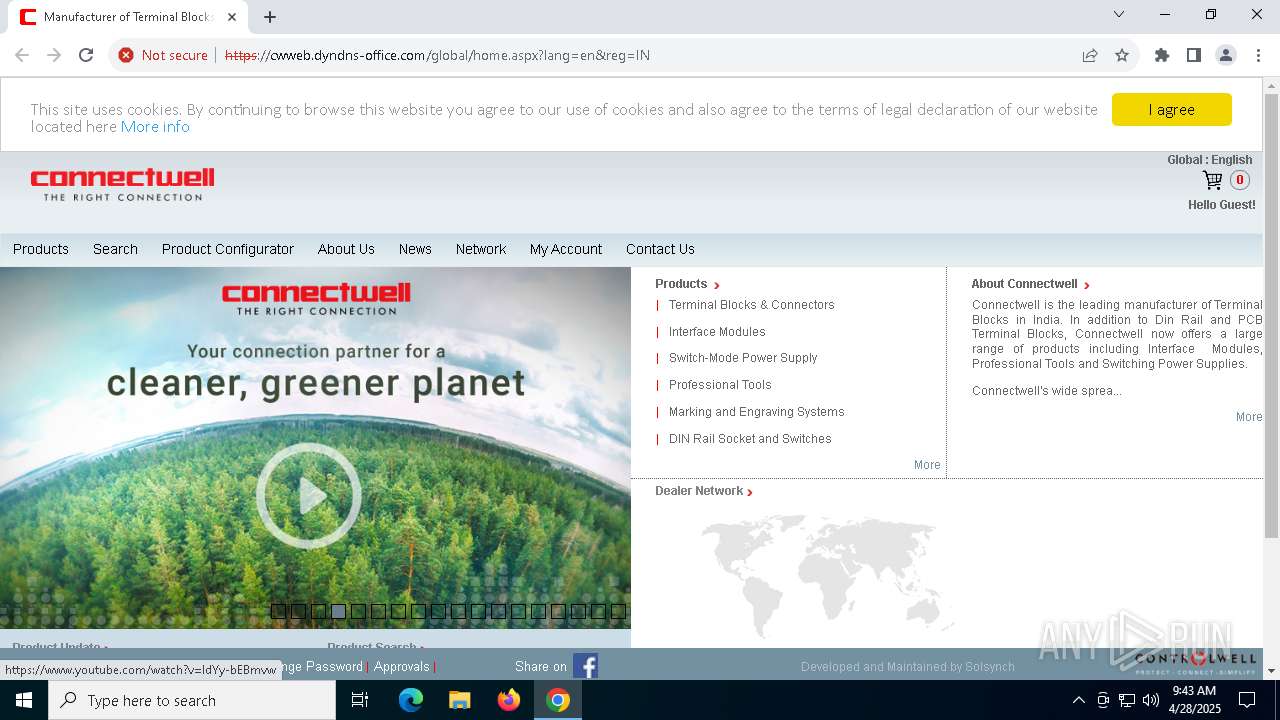Click the Global : English language selector

[1210, 160]
